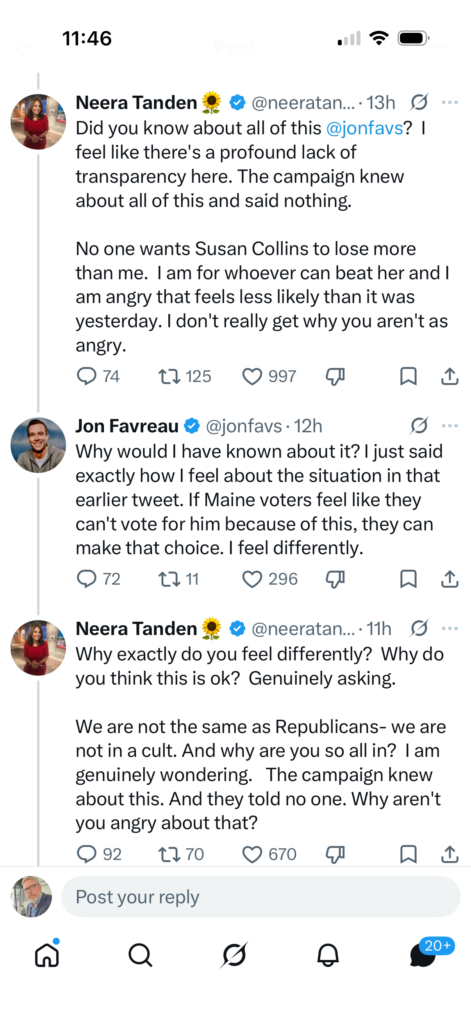Open Notifications bell tab
The width and height of the screenshot is (471, 1024).
click(328, 955)
